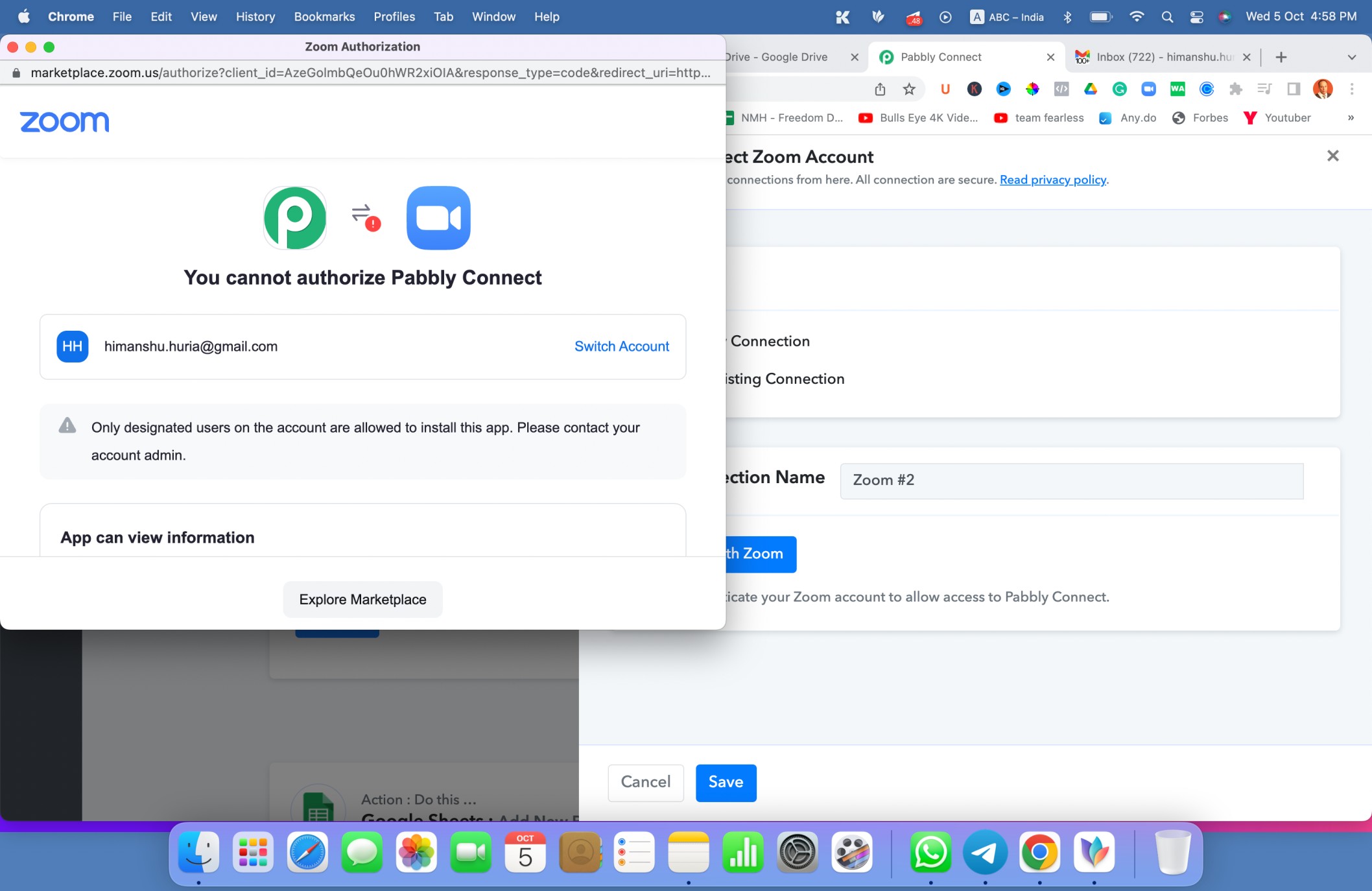Click the HH account avatar badge
The image size is (1372, 891).
[73, 346]
